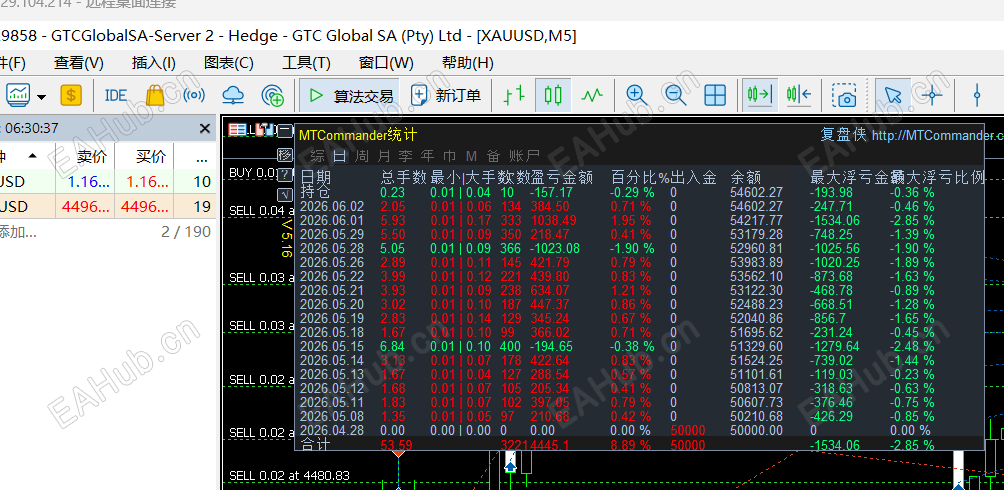Toggle chart auto scroll to end

[759, 95]
